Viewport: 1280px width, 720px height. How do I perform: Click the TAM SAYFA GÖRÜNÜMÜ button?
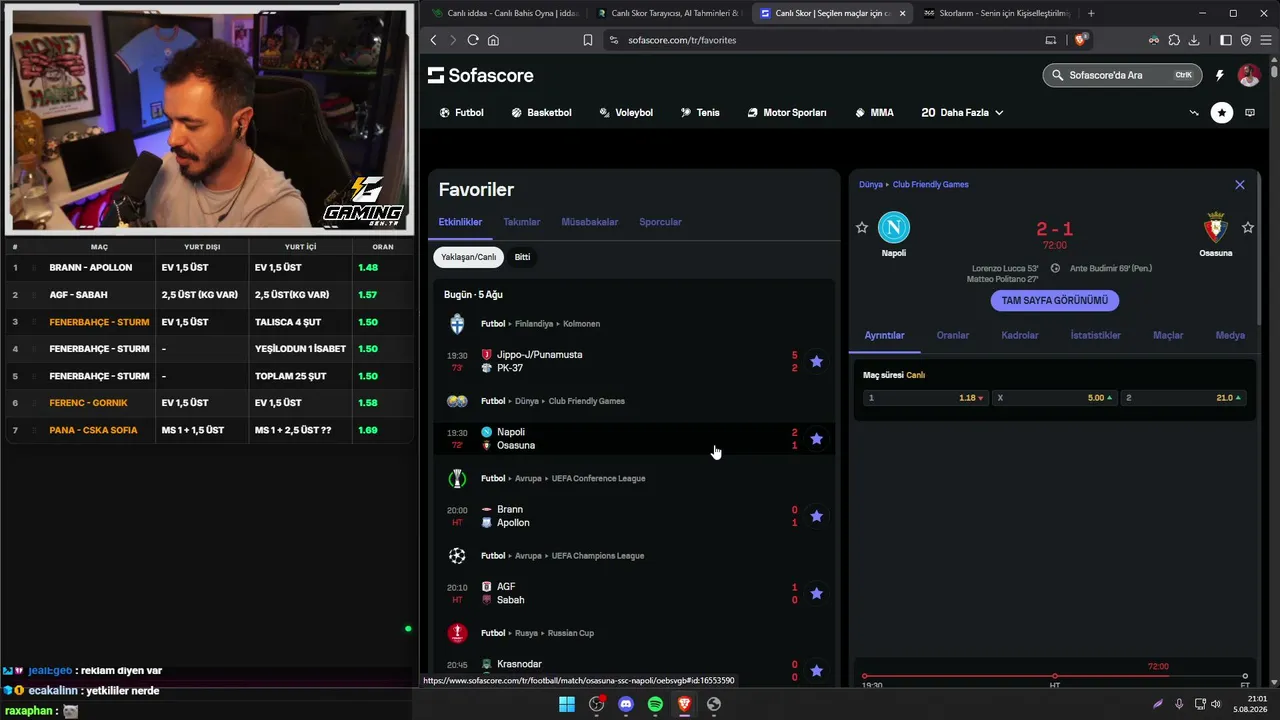pyautogui.click(x=1055, y=300)
